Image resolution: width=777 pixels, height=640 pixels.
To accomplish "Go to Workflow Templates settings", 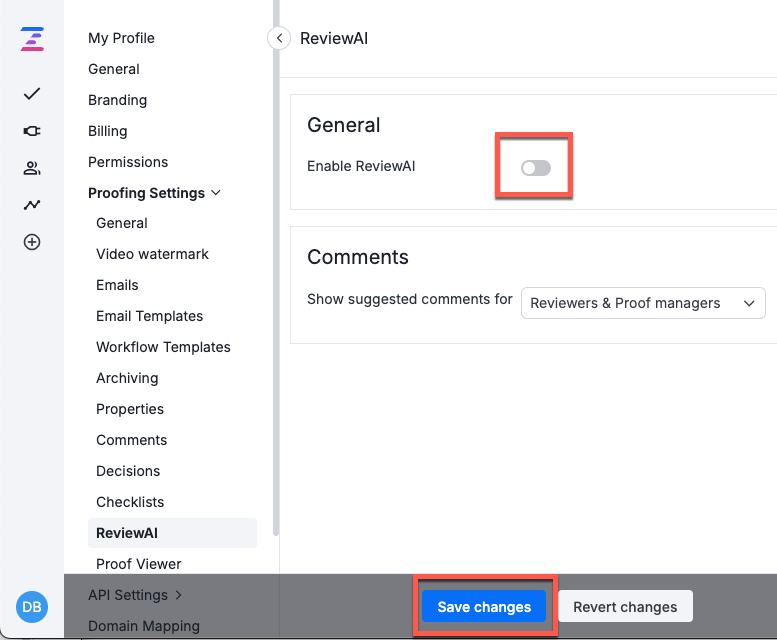I will pyautogui.click(x=163, y=347).
